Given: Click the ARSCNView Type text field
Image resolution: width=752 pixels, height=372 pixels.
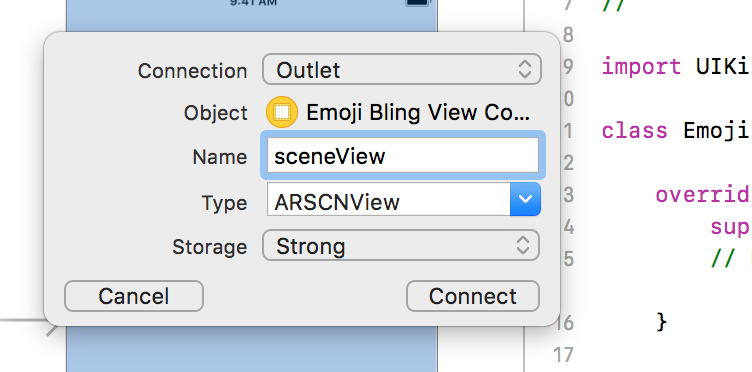Looking at the screenshot, I should pos(388,199).
